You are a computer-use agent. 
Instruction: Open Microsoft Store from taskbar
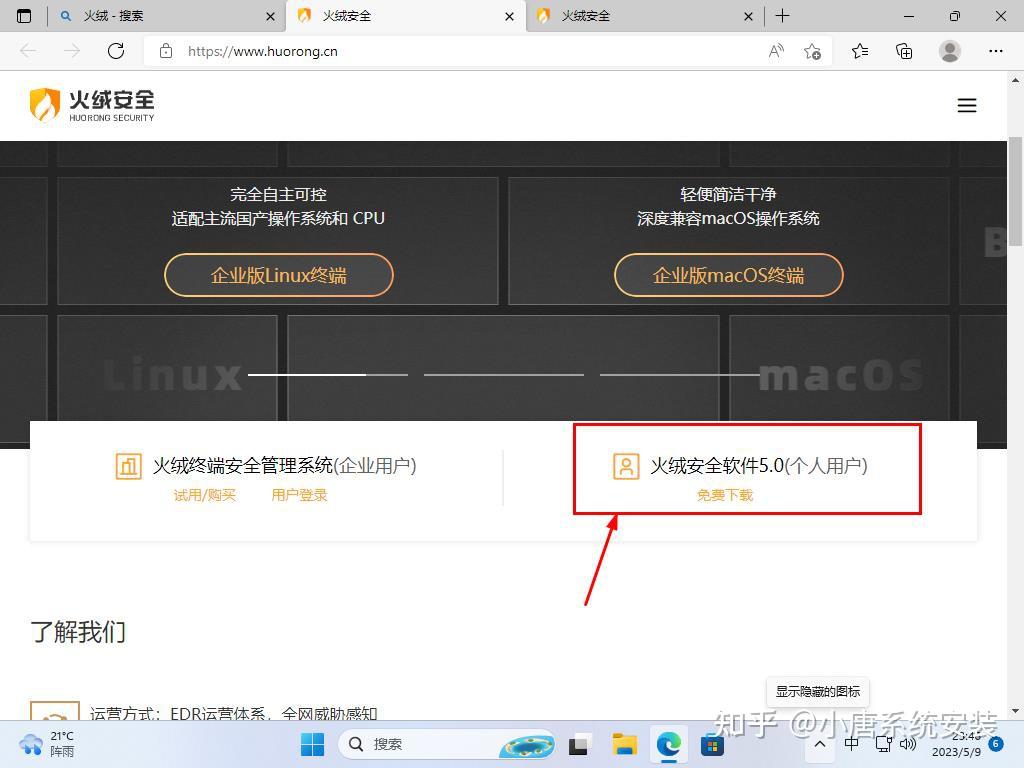coord(712,744)
